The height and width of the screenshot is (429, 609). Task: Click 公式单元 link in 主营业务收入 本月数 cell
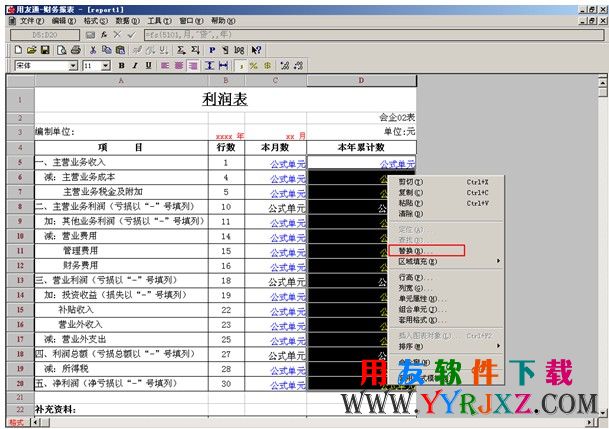click(288, 164)
